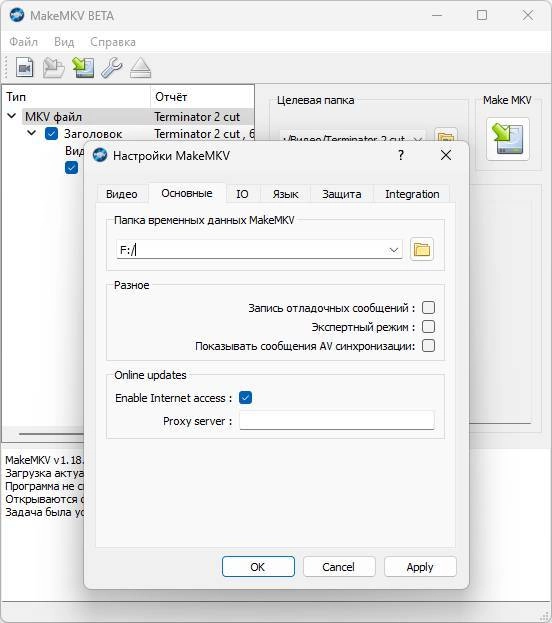Screen dimensions: 552x623
Task: Click the eject disc toolbar icon
Action: click(140, 68)
